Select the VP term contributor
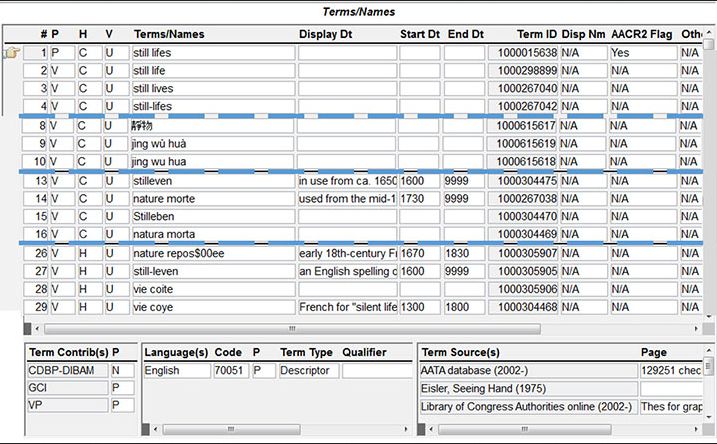This screenshot has width=717, height=444. click(x=68, y=405)
